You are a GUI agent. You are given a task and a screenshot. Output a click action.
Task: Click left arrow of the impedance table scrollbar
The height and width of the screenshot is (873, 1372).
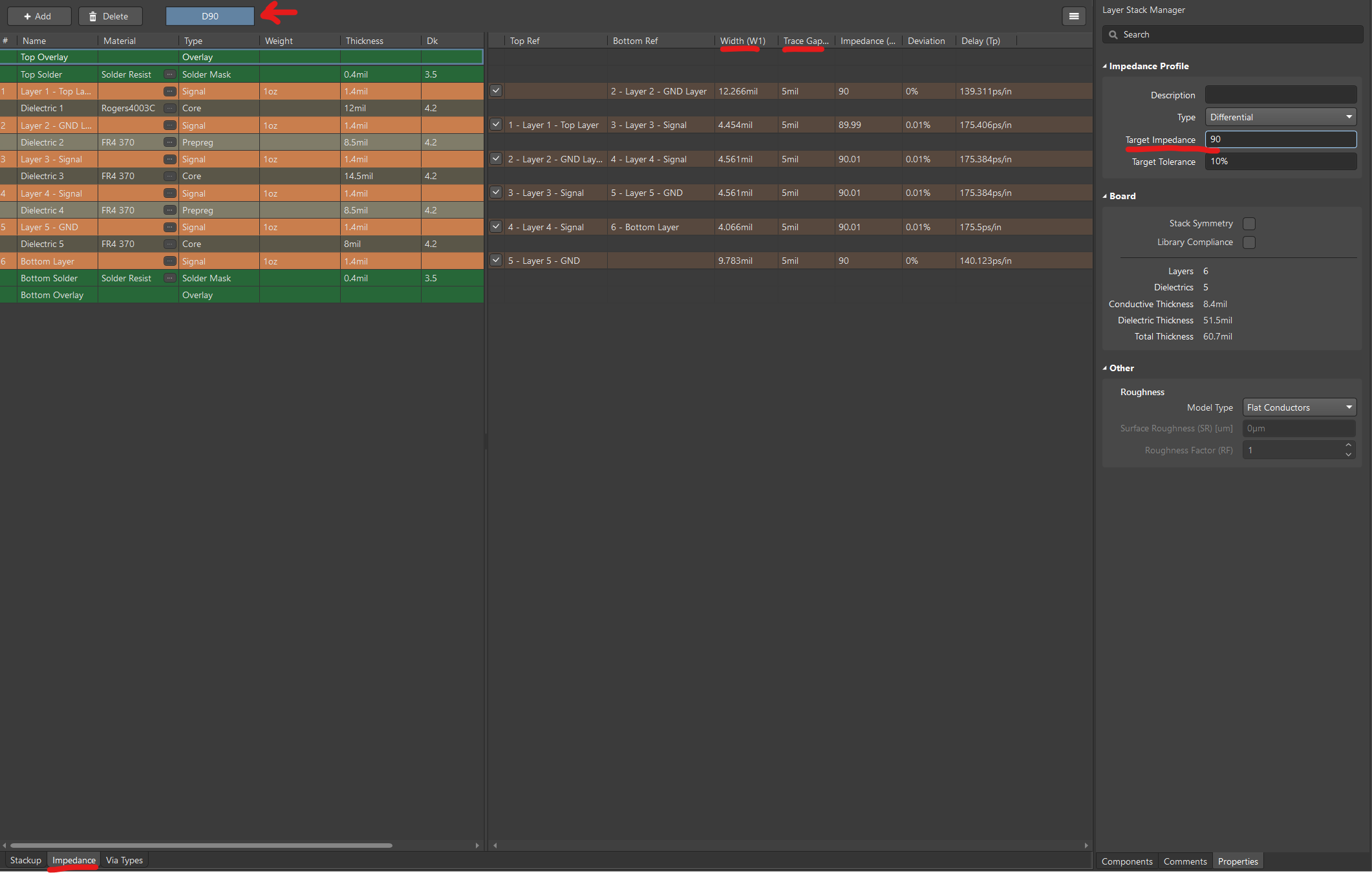click(x=495, y=845)
